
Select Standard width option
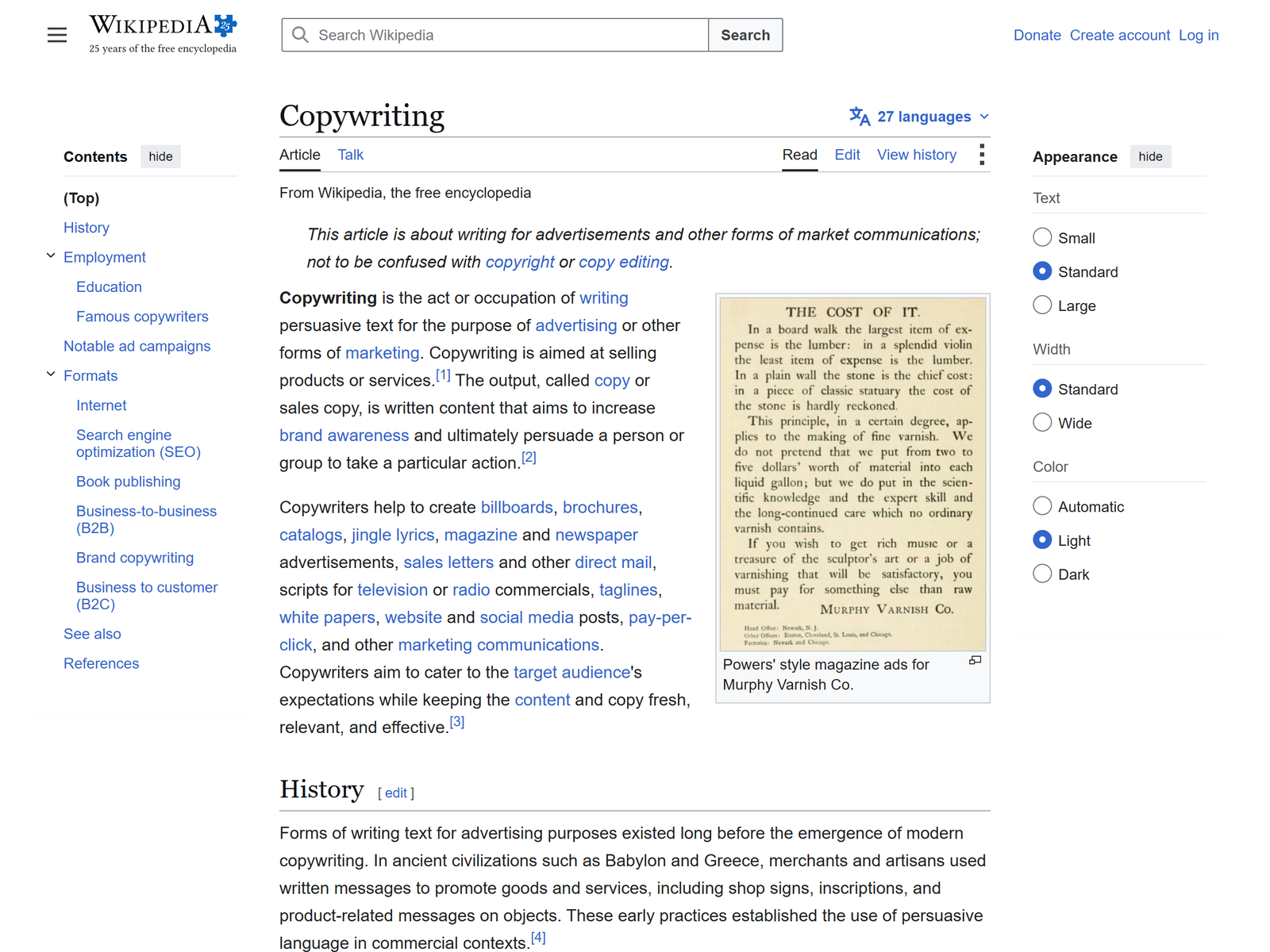pos(1042,389)
